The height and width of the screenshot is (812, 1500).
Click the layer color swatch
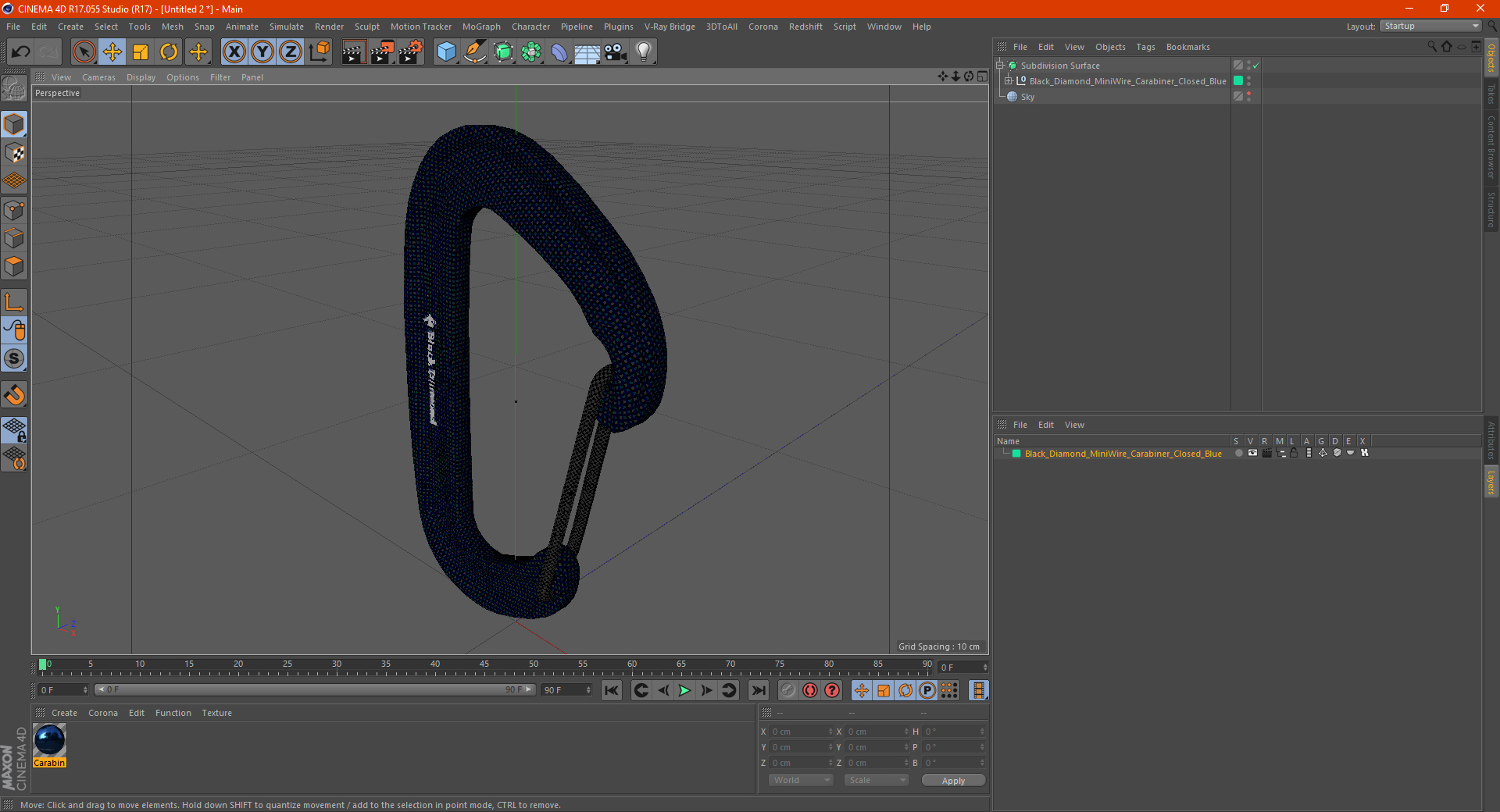[x=1016, y=454]
